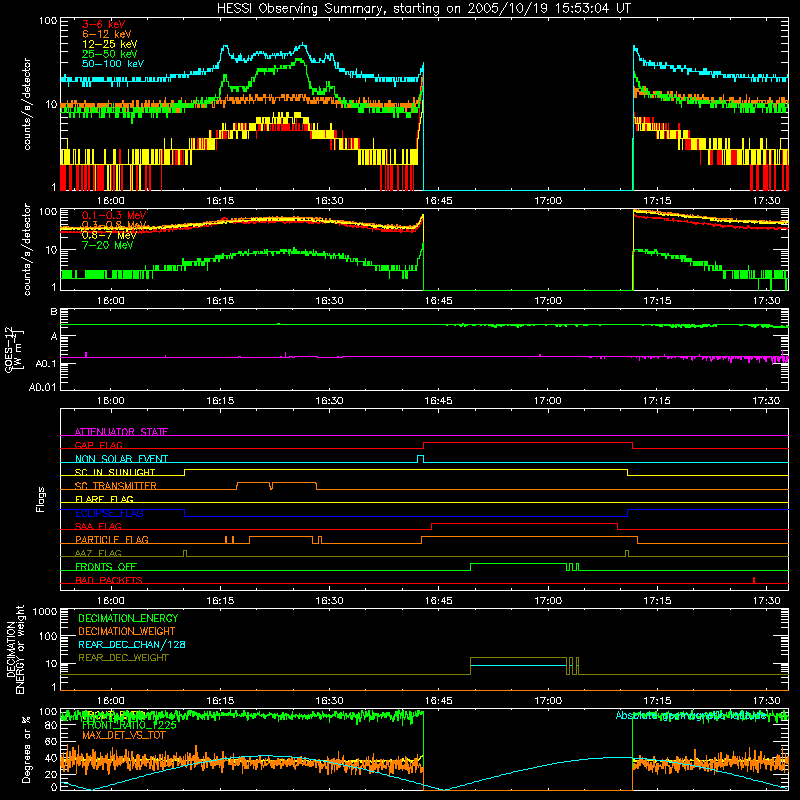Click the AAZ_FLAG label
The image size is (800, 800).
tap(98, 553)
